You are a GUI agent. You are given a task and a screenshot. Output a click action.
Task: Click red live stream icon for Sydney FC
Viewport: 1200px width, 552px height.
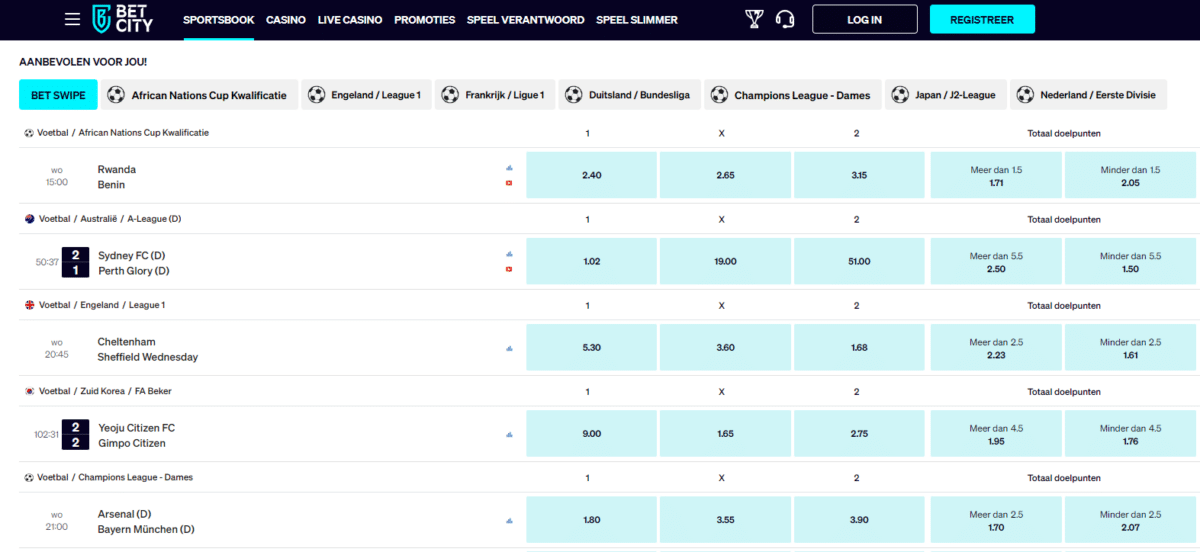pyautogui.click(x=509, y=269)
